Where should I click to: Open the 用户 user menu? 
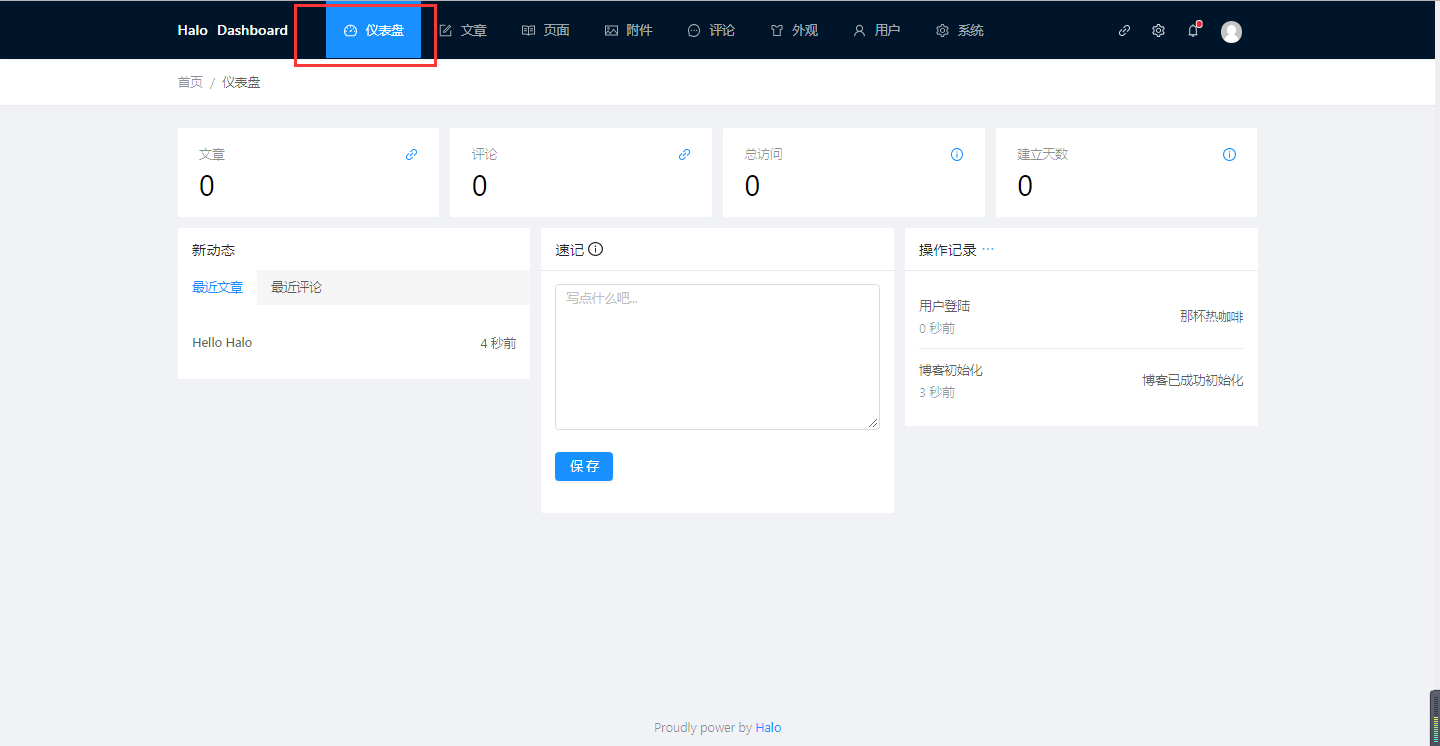click(877, 30)
